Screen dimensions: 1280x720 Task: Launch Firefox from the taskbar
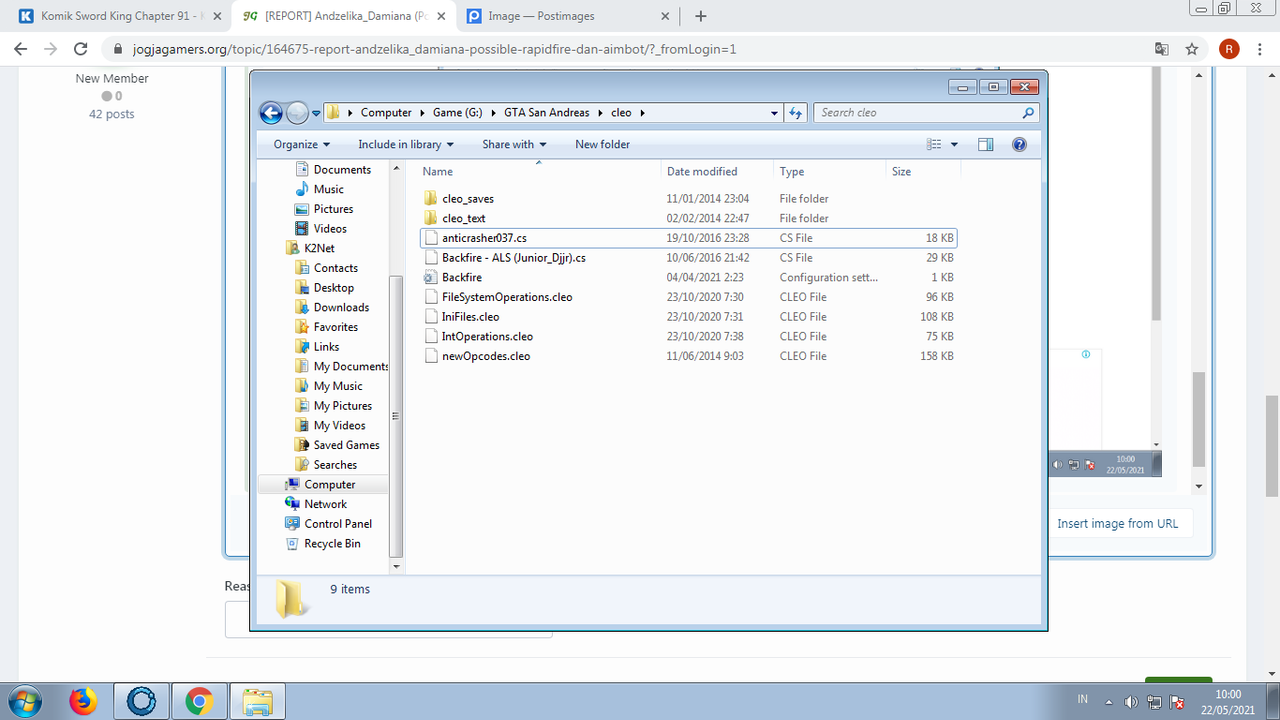(83, 702)
